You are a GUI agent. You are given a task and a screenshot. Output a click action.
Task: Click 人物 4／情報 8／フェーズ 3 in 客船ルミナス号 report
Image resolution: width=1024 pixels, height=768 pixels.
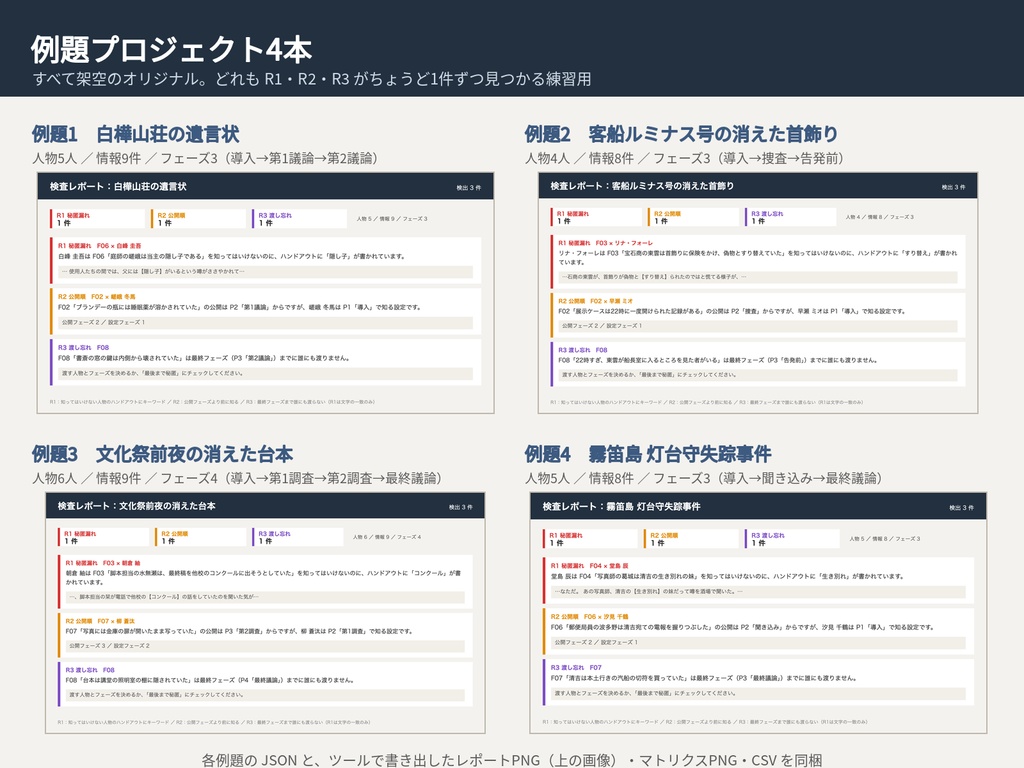pyautogui.click(x=880, y=217)
